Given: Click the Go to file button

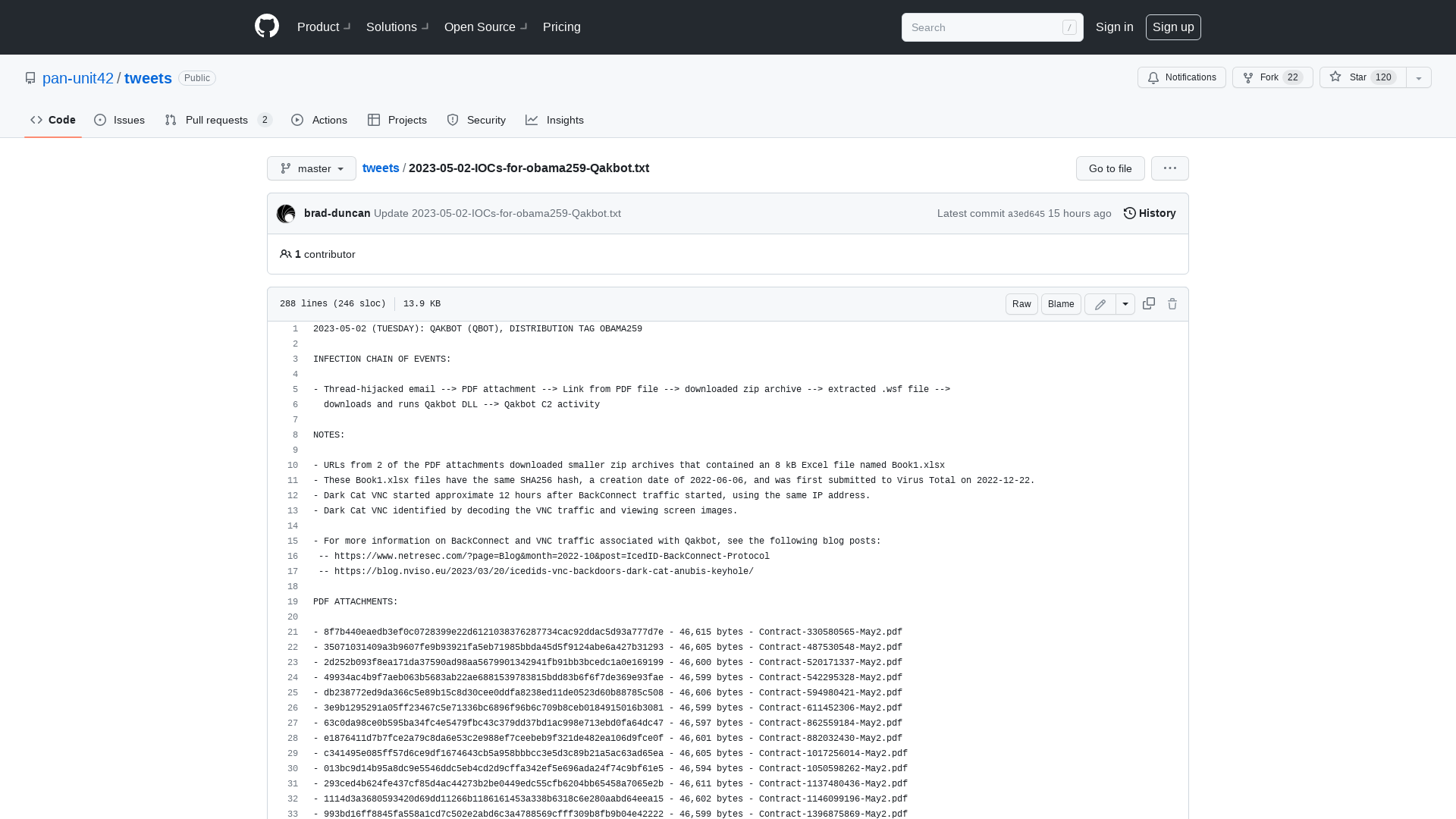Looking at the screenshot, I should (x=1110, y=168).
